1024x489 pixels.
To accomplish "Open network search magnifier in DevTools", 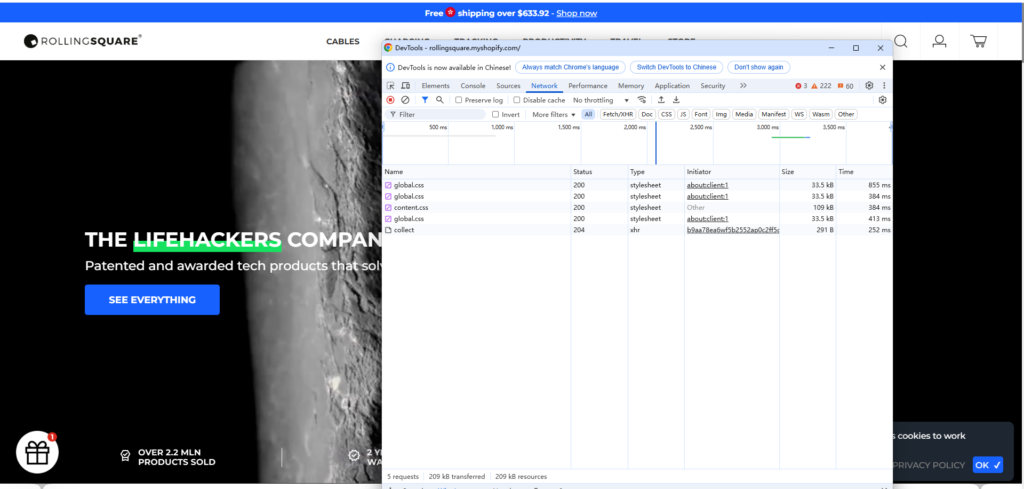I will pos(440,100).
